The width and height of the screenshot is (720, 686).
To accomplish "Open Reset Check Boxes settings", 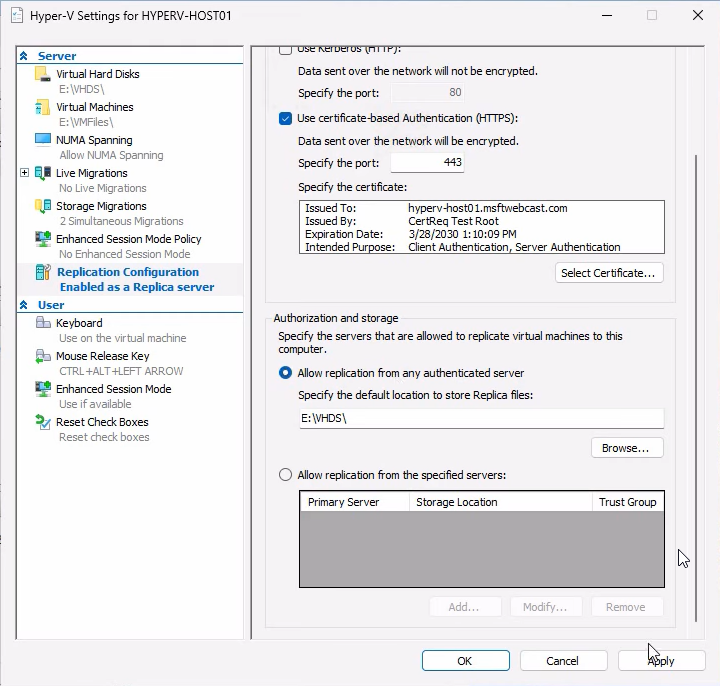I will click(x=102, y=422).
